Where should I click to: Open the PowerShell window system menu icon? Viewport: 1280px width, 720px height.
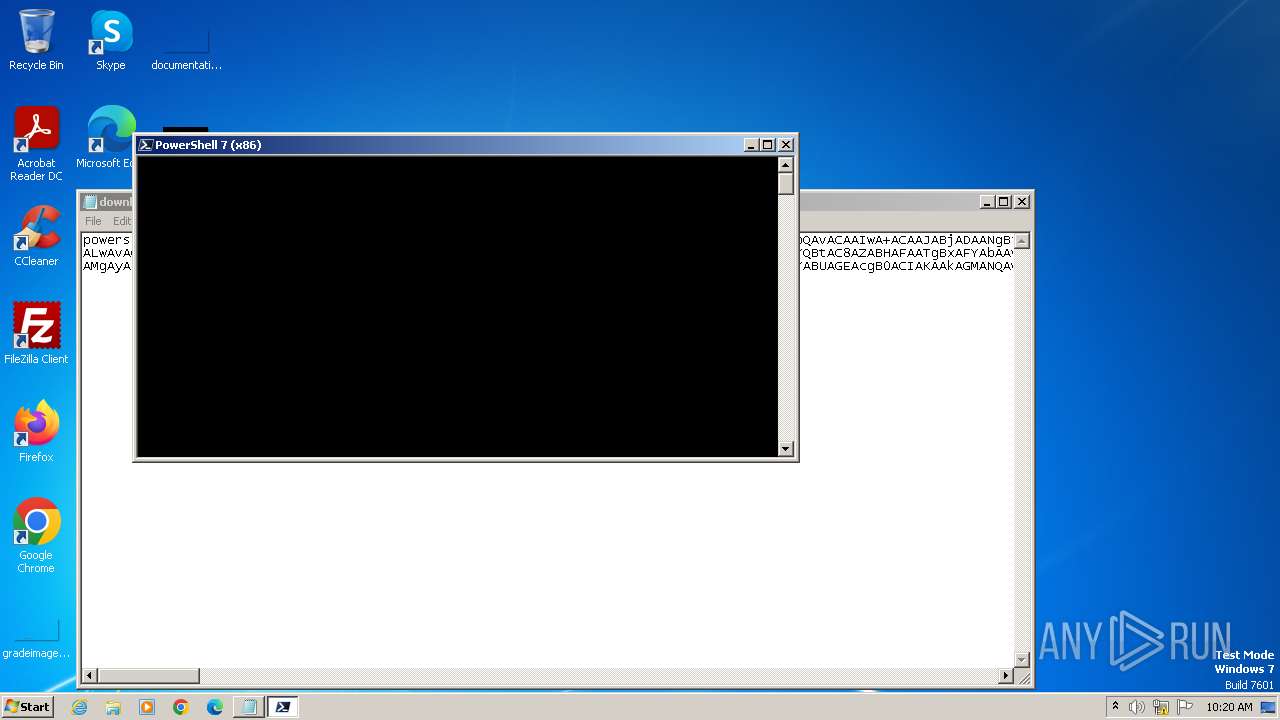[x=145, y=145]
